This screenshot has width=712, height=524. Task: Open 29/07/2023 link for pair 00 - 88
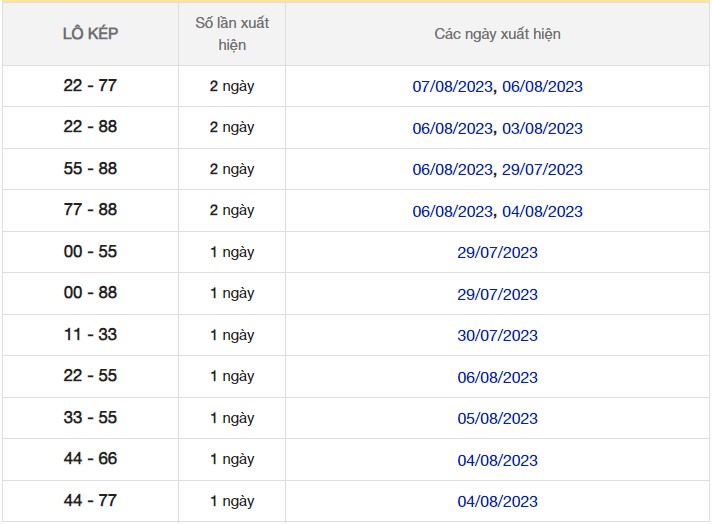497,295
